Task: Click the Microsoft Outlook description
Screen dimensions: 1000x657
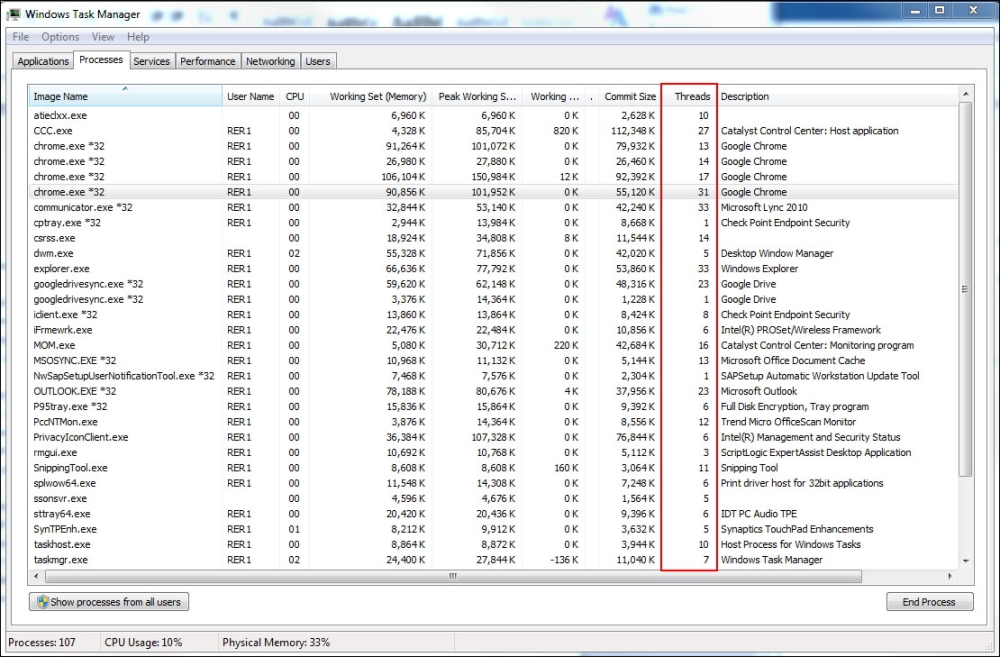Action: (x=759, y=391)
